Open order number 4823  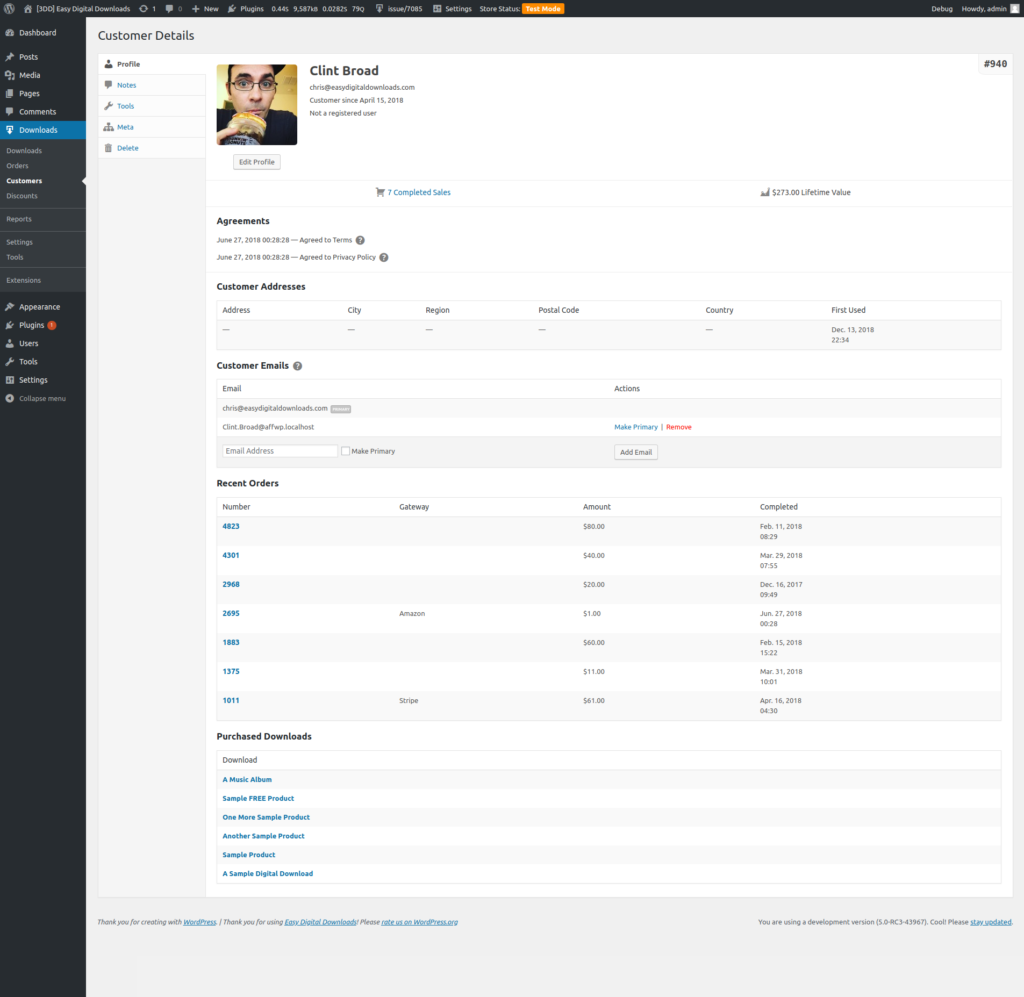pyautogui.click(x=230, y=525)
